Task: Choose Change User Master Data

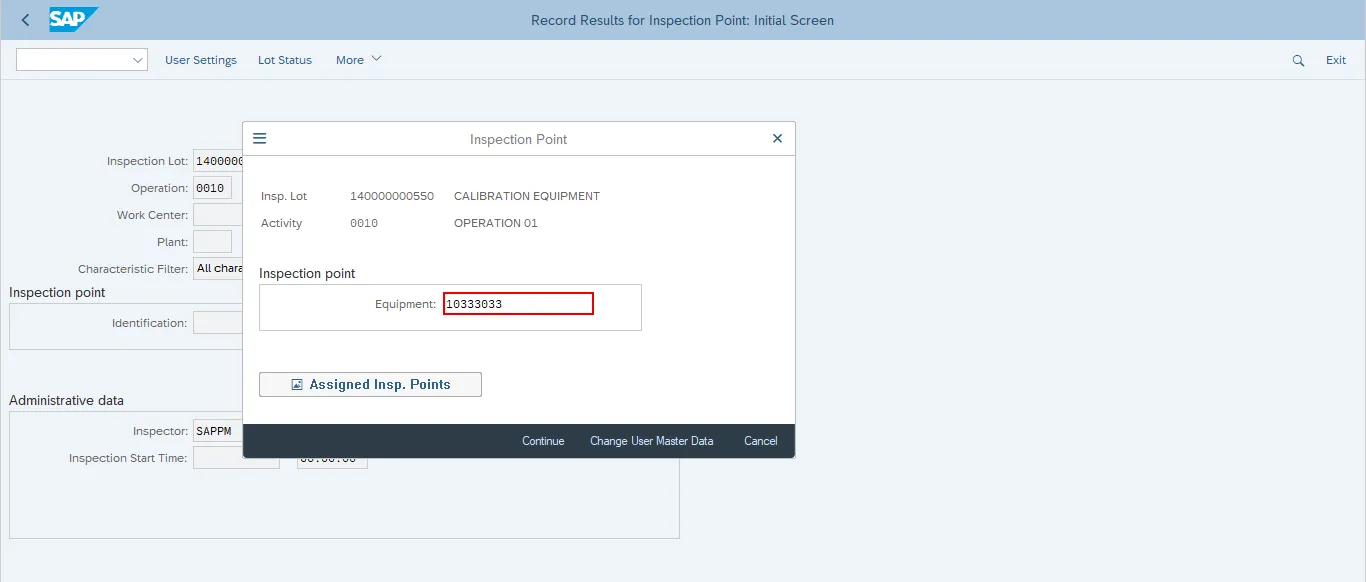Action: [651, 441]
